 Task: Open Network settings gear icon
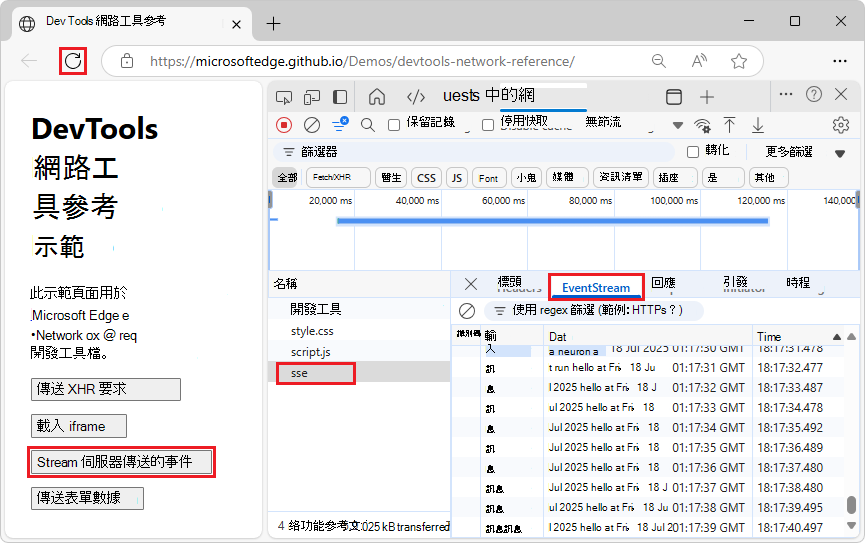point(840,125)
